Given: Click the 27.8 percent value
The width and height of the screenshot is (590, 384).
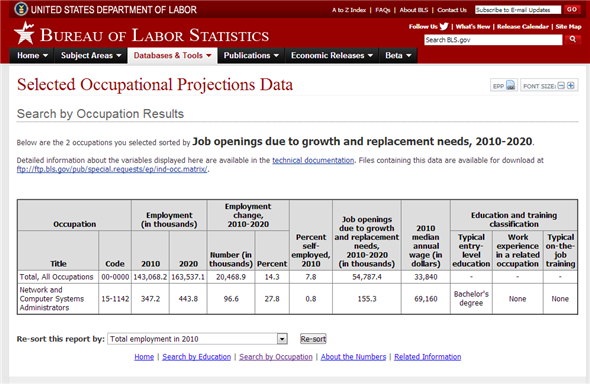Looking at the screenshot, I should click(272, 299).
